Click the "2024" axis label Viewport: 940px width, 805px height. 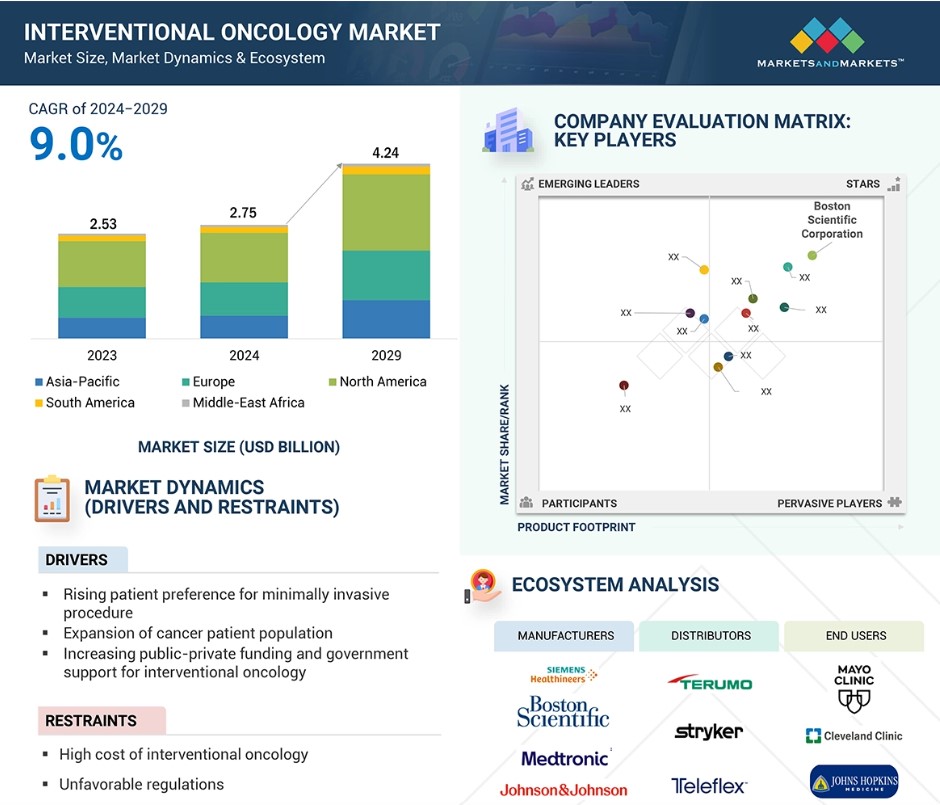(x=244, y=355)
